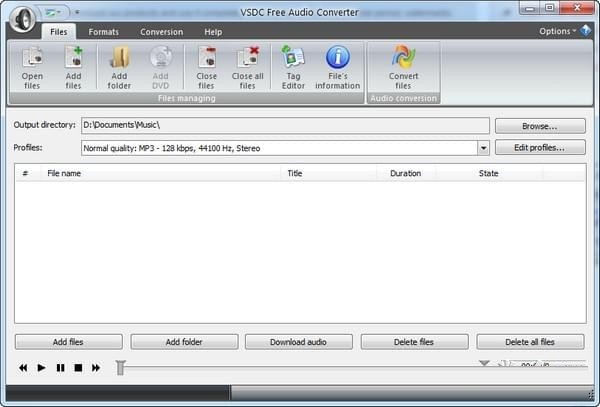Screen dimensions: 600x407
Task: Click the quick access toolbar icon
Action: point(51,13)
